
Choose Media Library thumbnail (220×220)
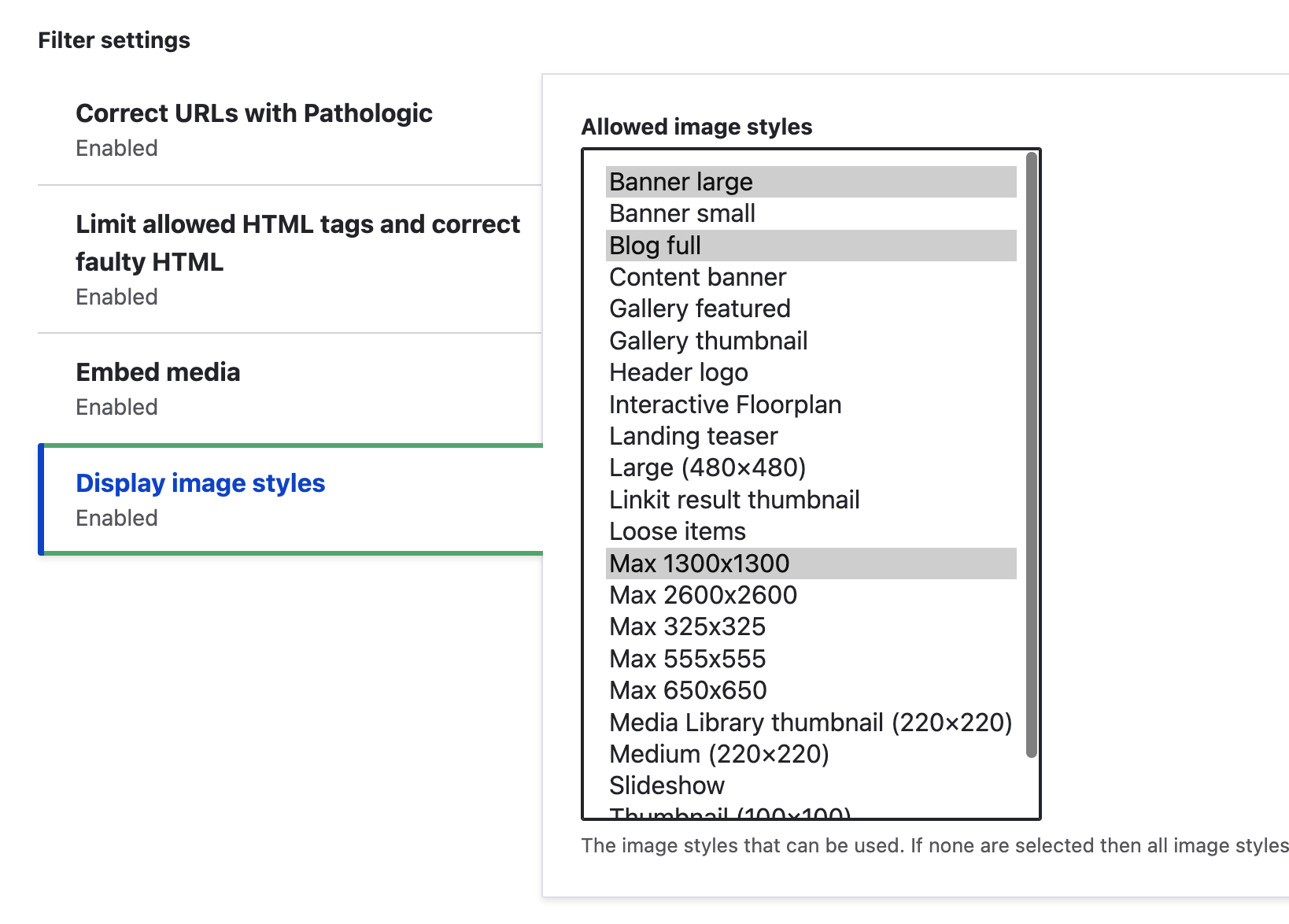click(x=811, y=723)
